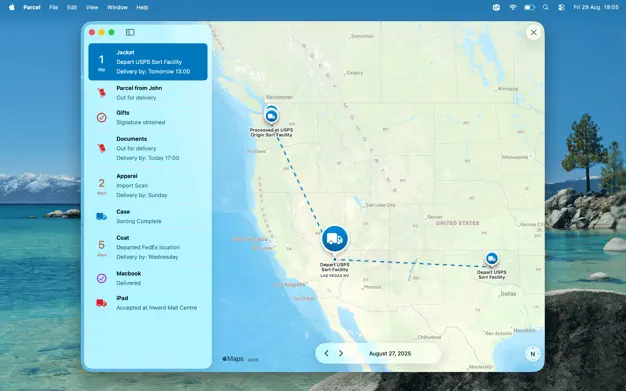
Task: Click 'Accepted at Inward Mail Centre' status text
Action: click(156, 308)
